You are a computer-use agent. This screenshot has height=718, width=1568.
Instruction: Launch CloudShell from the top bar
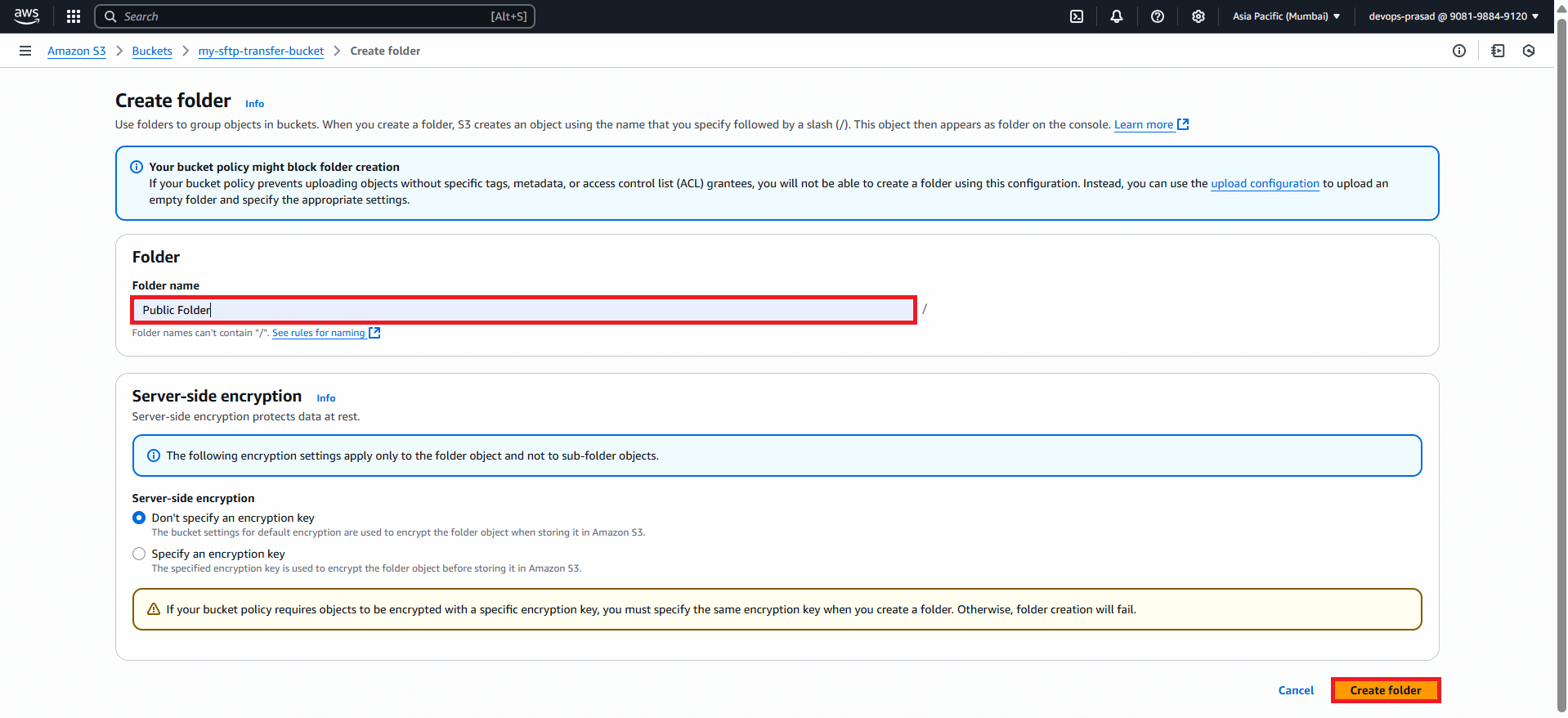tap(1077, 16)
